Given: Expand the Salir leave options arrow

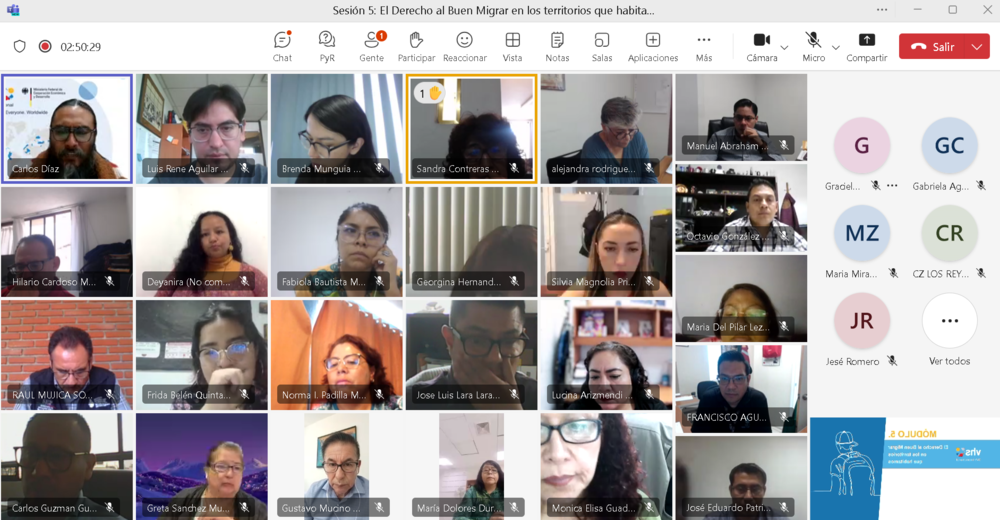Looking at the screenshot, I should pos(976,46).
